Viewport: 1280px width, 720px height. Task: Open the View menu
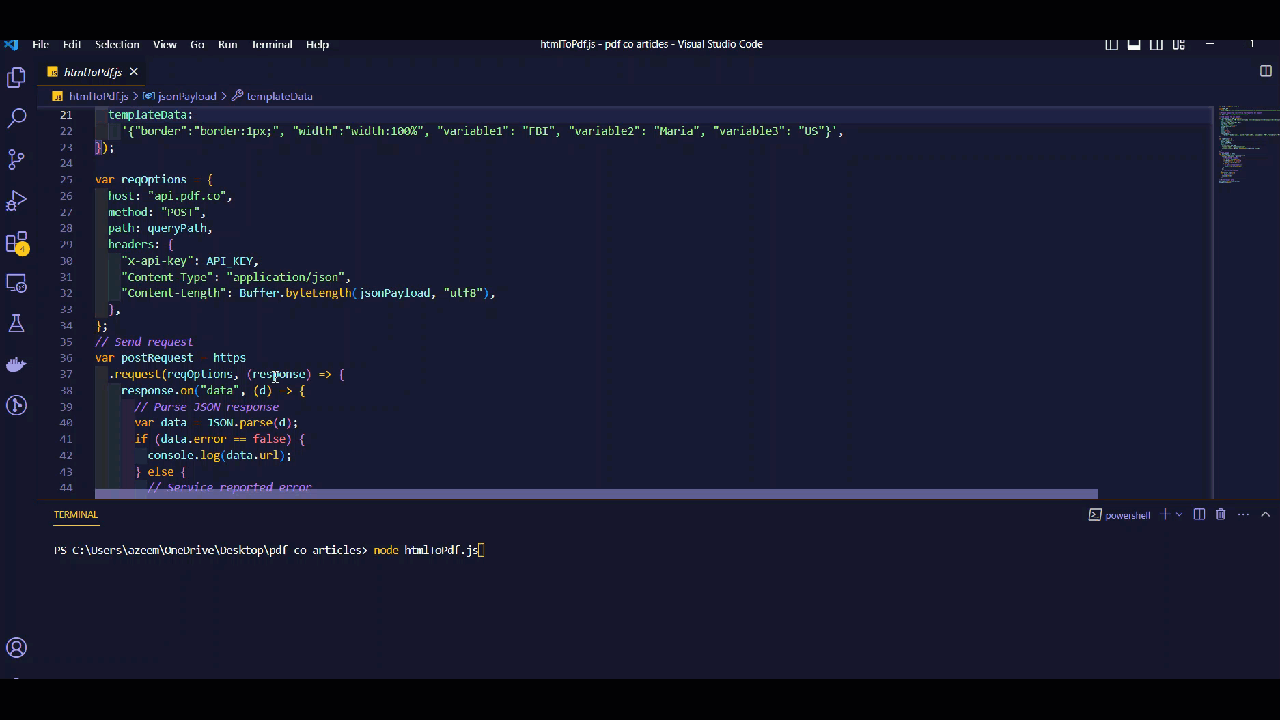tap(165, 44)
